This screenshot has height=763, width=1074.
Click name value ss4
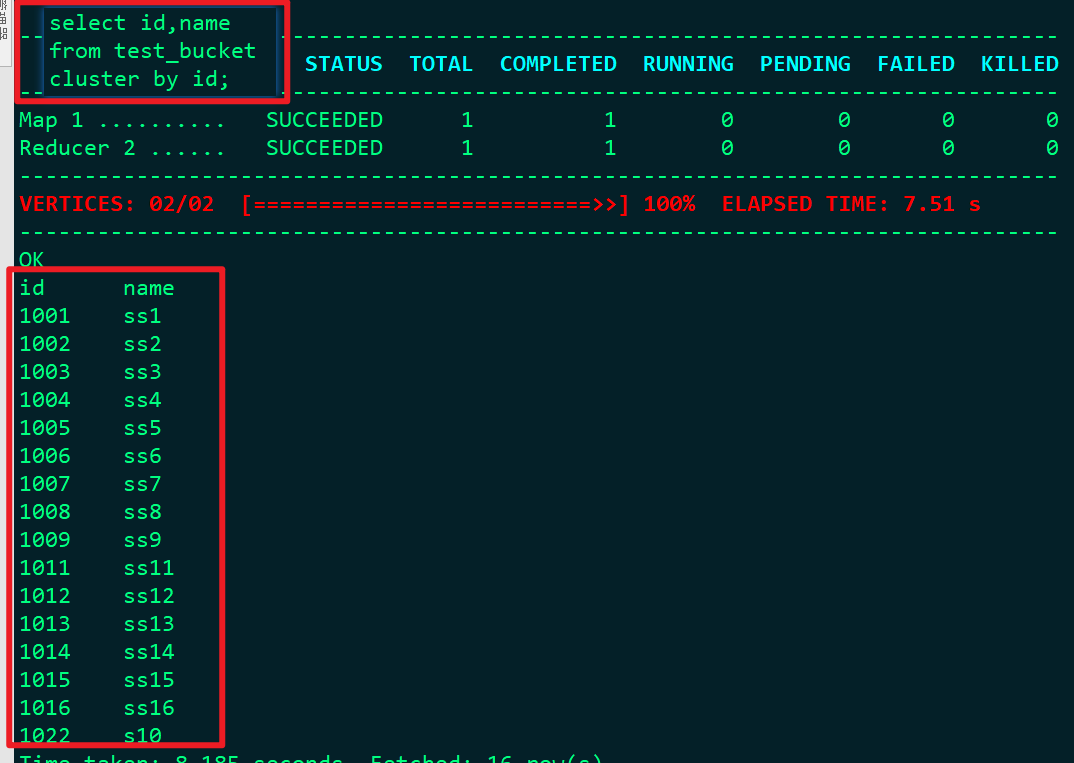click(x=142, y=400)
